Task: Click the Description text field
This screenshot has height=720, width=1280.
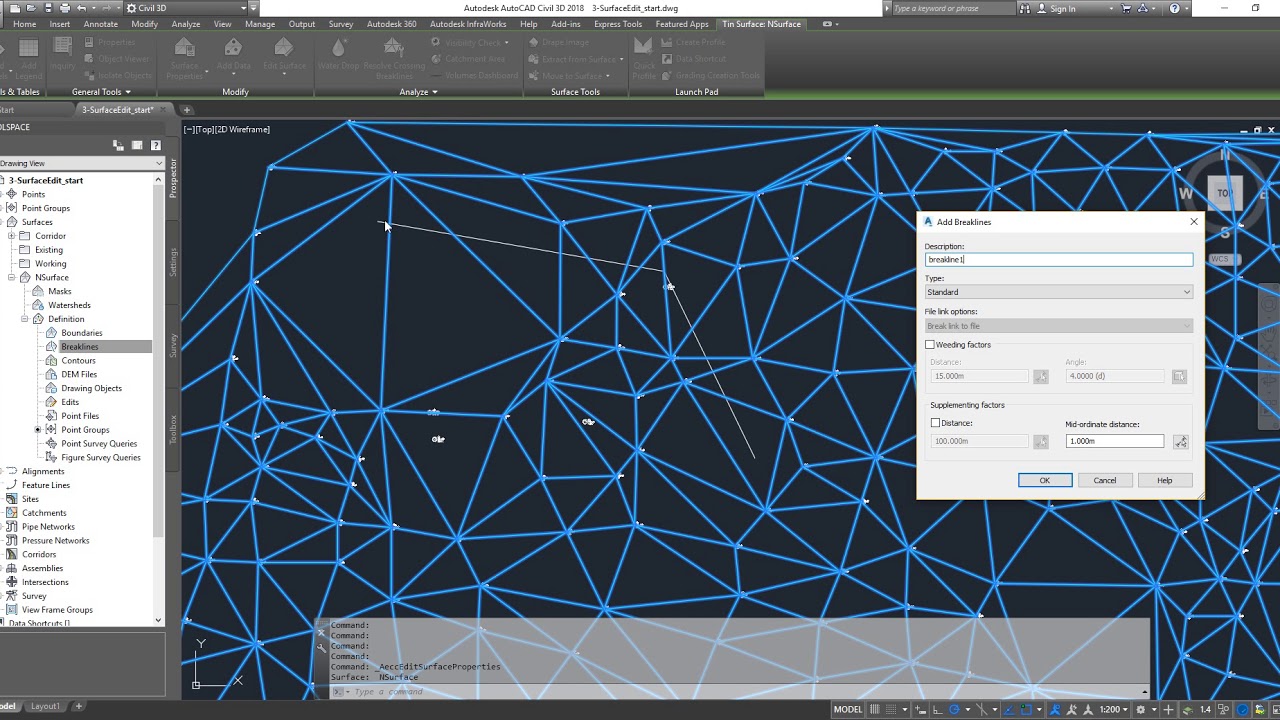Action: tap(1059, 259)
